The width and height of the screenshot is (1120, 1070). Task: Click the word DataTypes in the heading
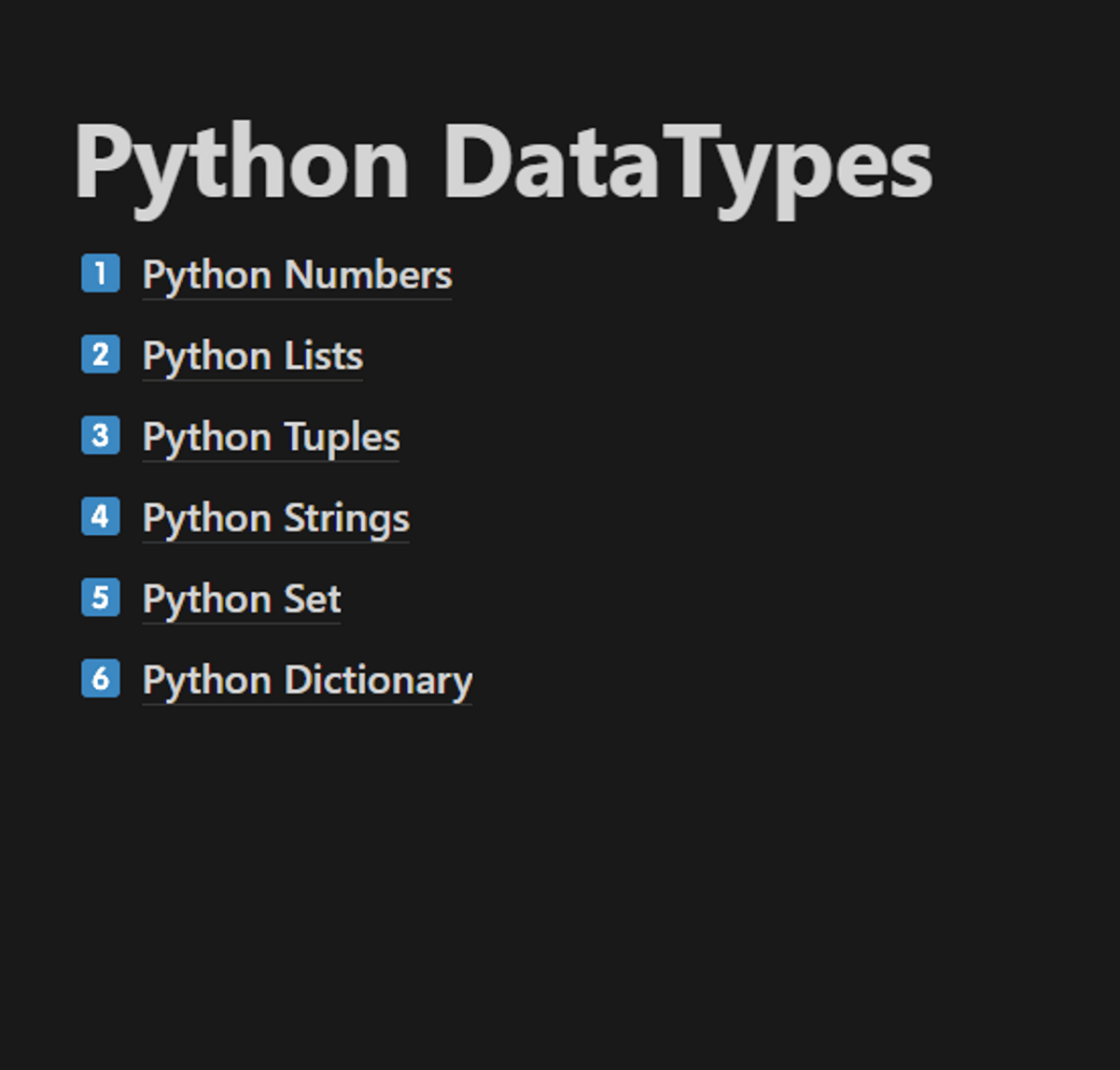[x=687, y=164]
